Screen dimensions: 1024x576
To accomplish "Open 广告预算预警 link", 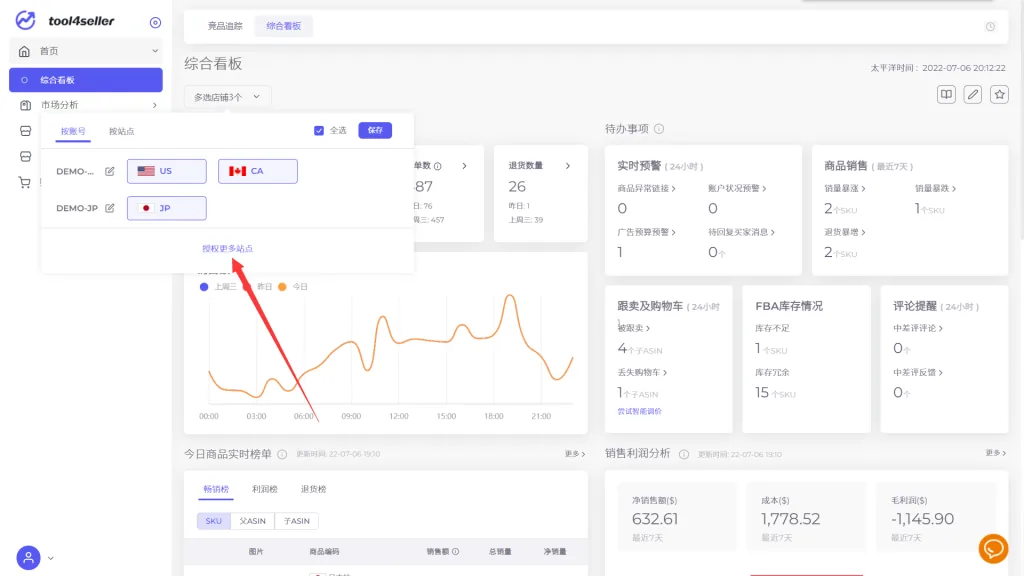I will coord(646,232).
